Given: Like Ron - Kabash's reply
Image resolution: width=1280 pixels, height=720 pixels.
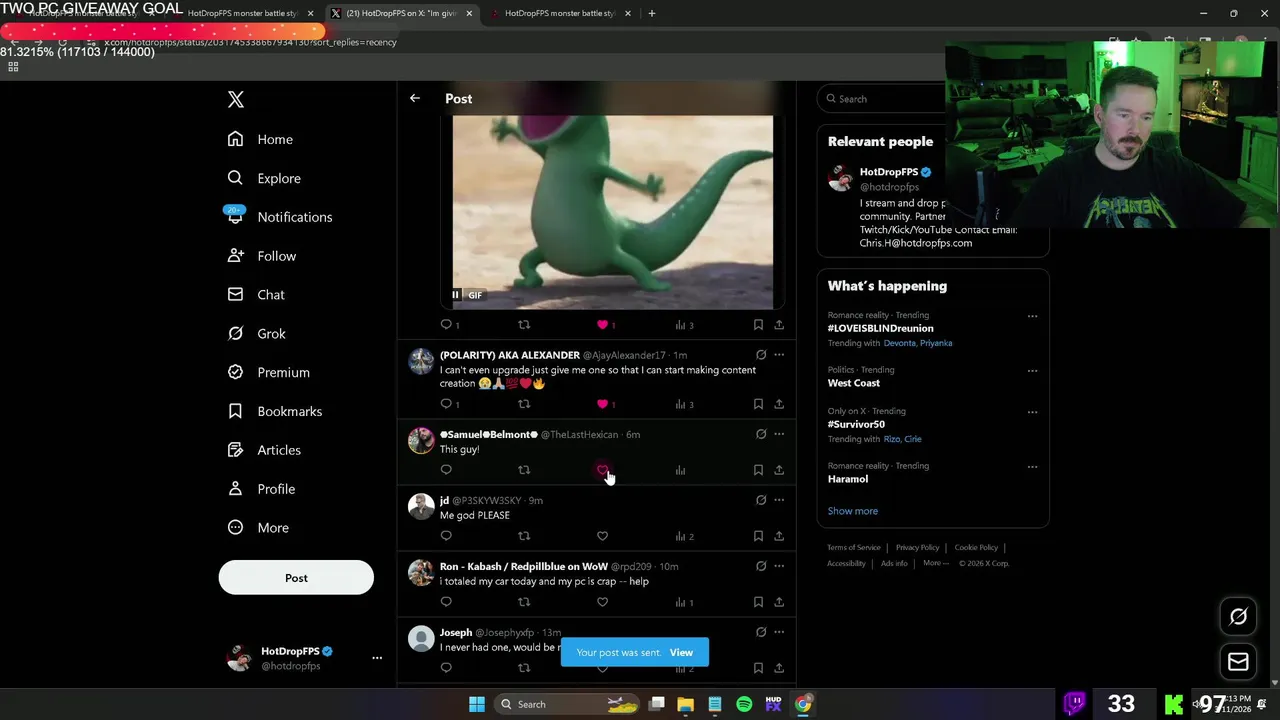Looking at the screenshot, I should pos(602,602).
